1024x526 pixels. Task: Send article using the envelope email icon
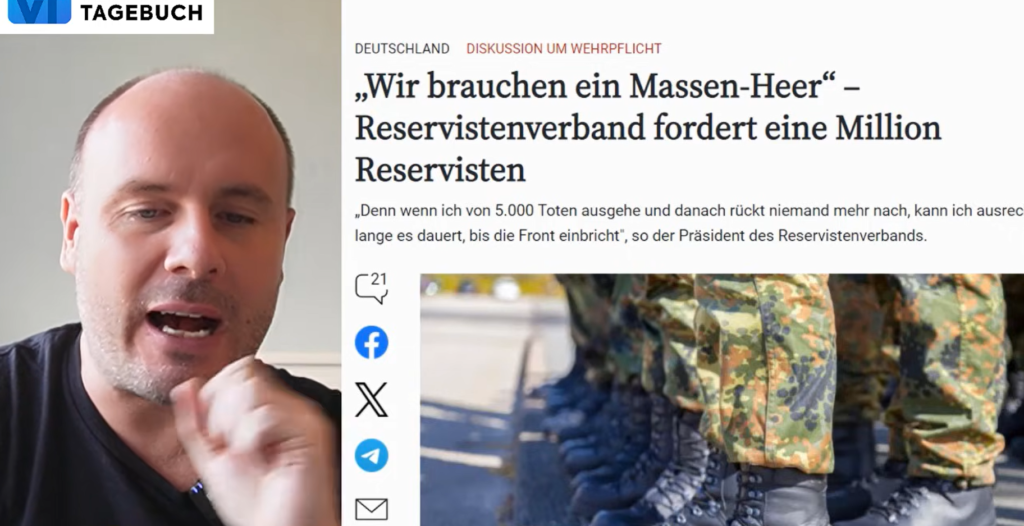tap(371, 509)
